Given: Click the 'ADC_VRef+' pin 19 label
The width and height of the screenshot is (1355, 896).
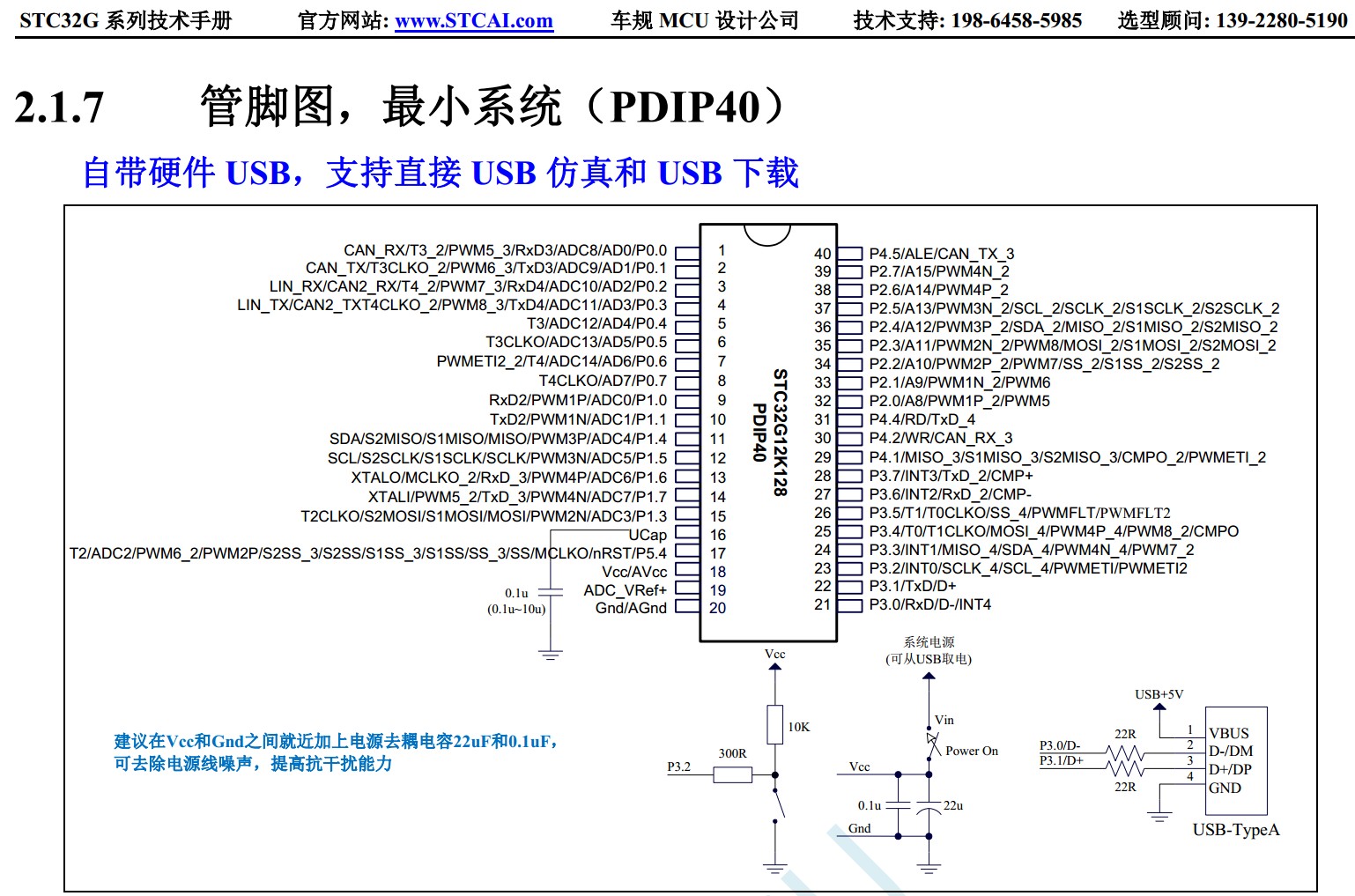Looking at the screenshot, I should 625,590.
